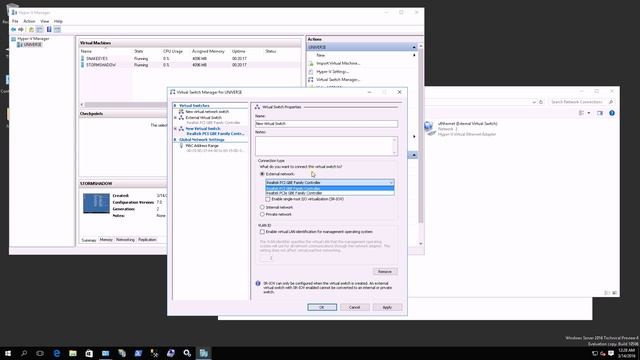The image size is (640, 360).
Task: Expand the External Virtual Switch node
Action: [x=176, y=118]
